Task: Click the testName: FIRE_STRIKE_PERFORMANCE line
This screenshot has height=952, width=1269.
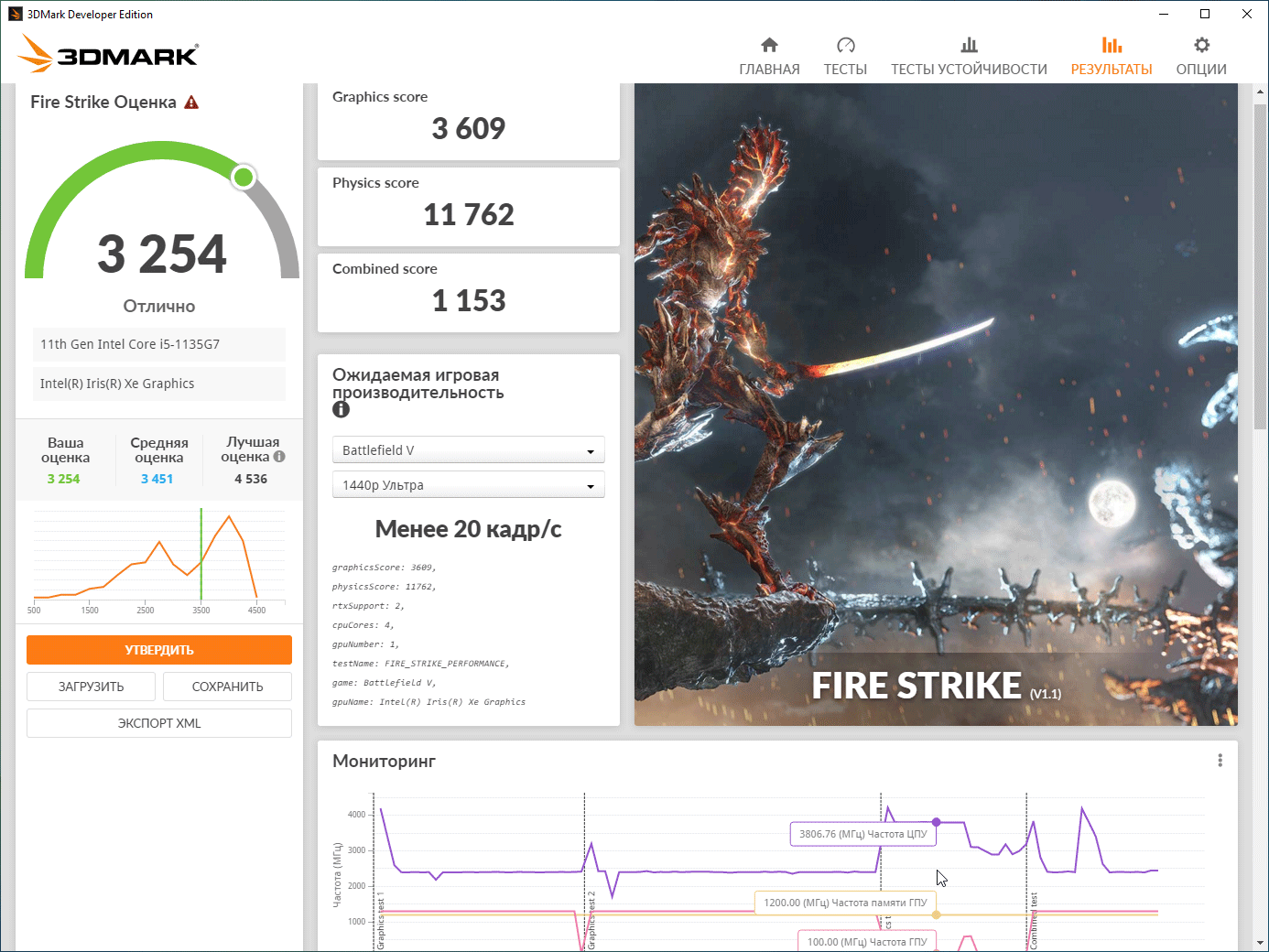Action: 421,664
